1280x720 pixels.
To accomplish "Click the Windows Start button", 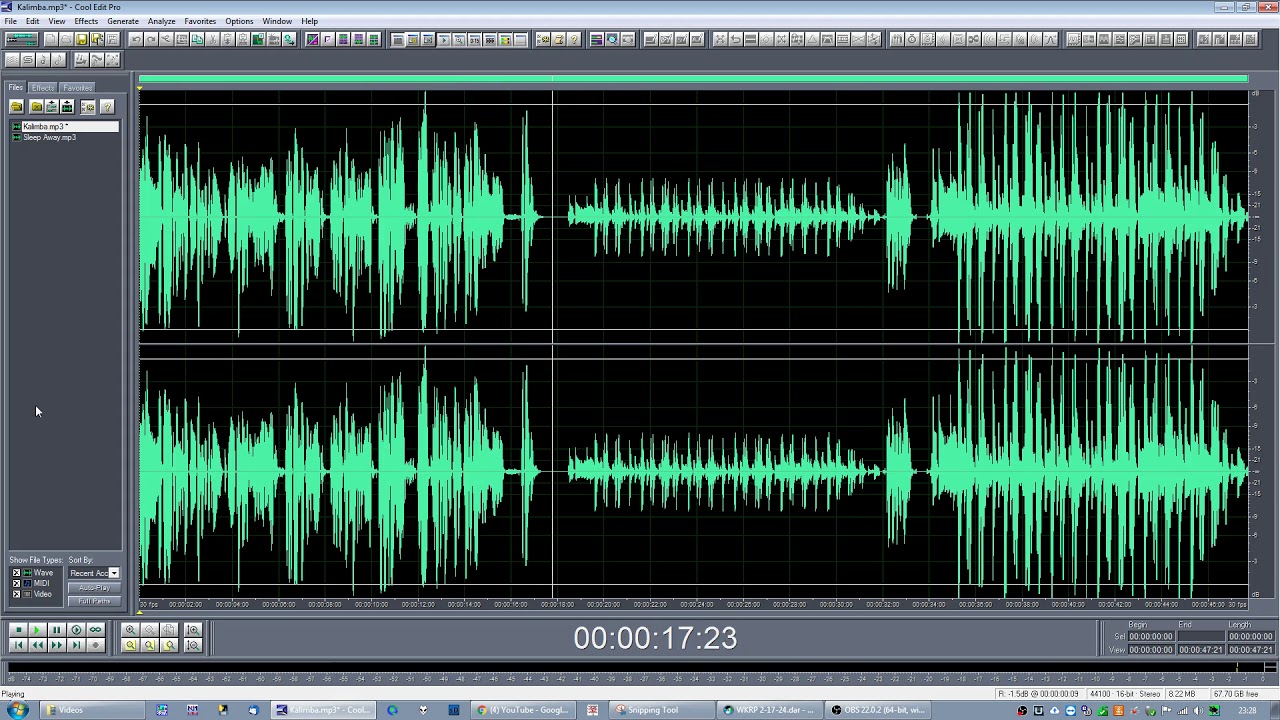I will pos(18,710).
